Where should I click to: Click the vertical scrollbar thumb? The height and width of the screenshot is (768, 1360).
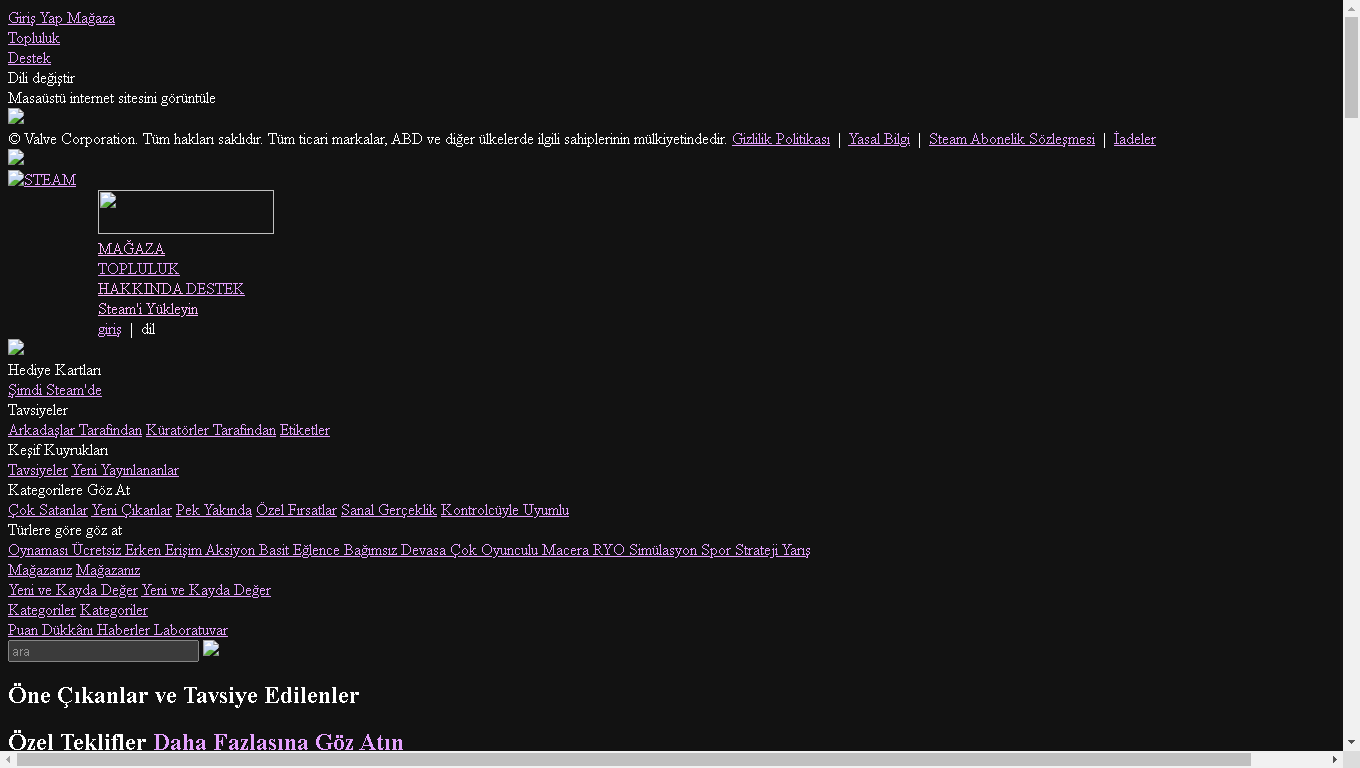[1351, 67]
